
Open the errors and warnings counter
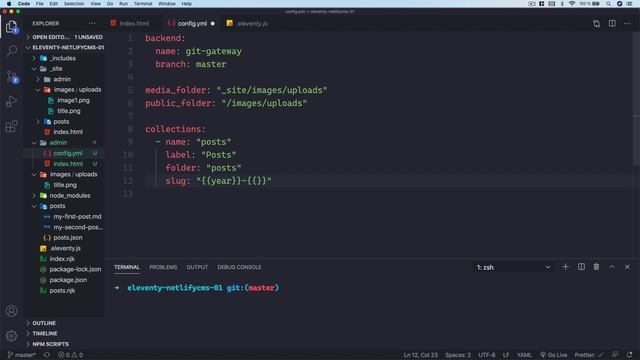(x=70, y=355)
